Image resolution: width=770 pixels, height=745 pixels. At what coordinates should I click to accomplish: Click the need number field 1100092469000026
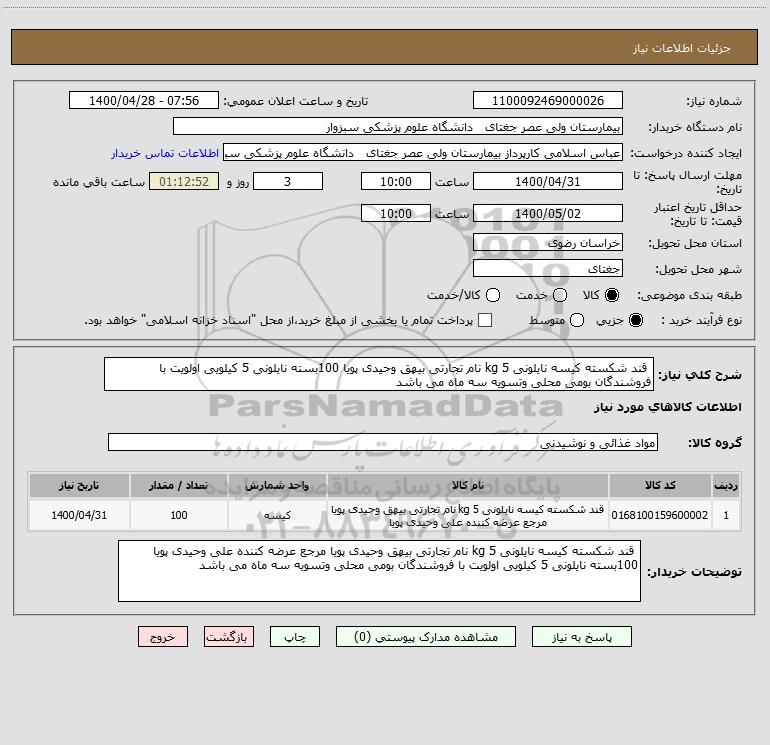click(x=548, y=101)
